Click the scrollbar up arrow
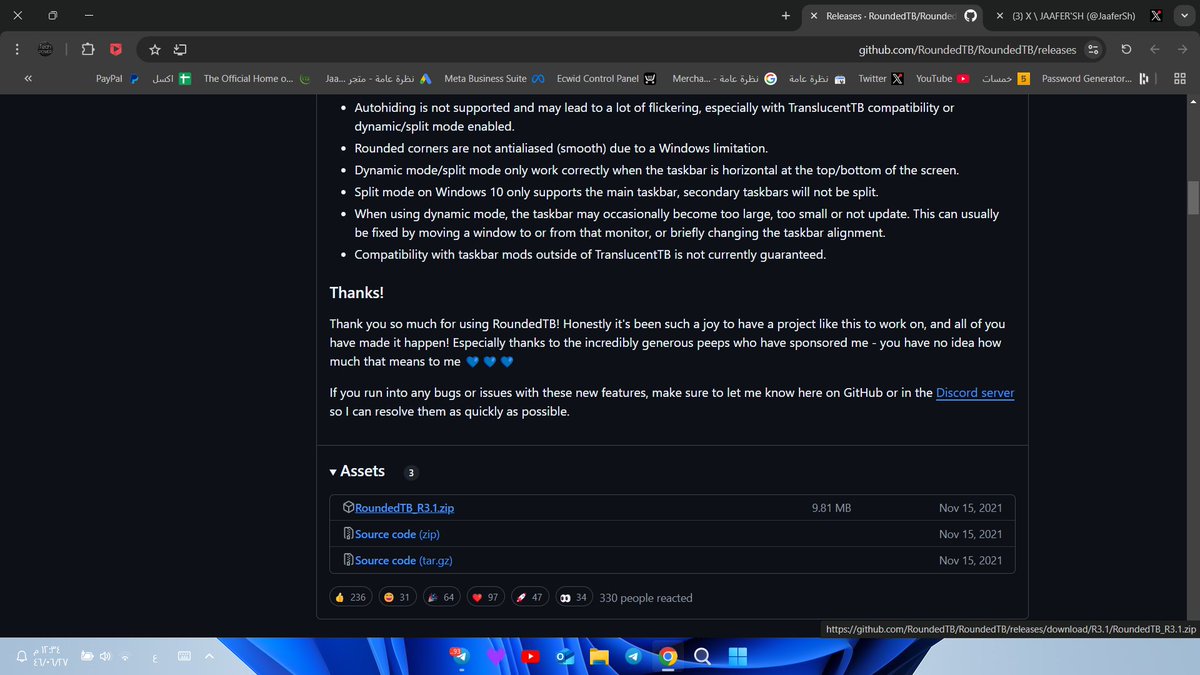The height and width of the screenshot is (675, 1200). click(x=1192, y=102)
